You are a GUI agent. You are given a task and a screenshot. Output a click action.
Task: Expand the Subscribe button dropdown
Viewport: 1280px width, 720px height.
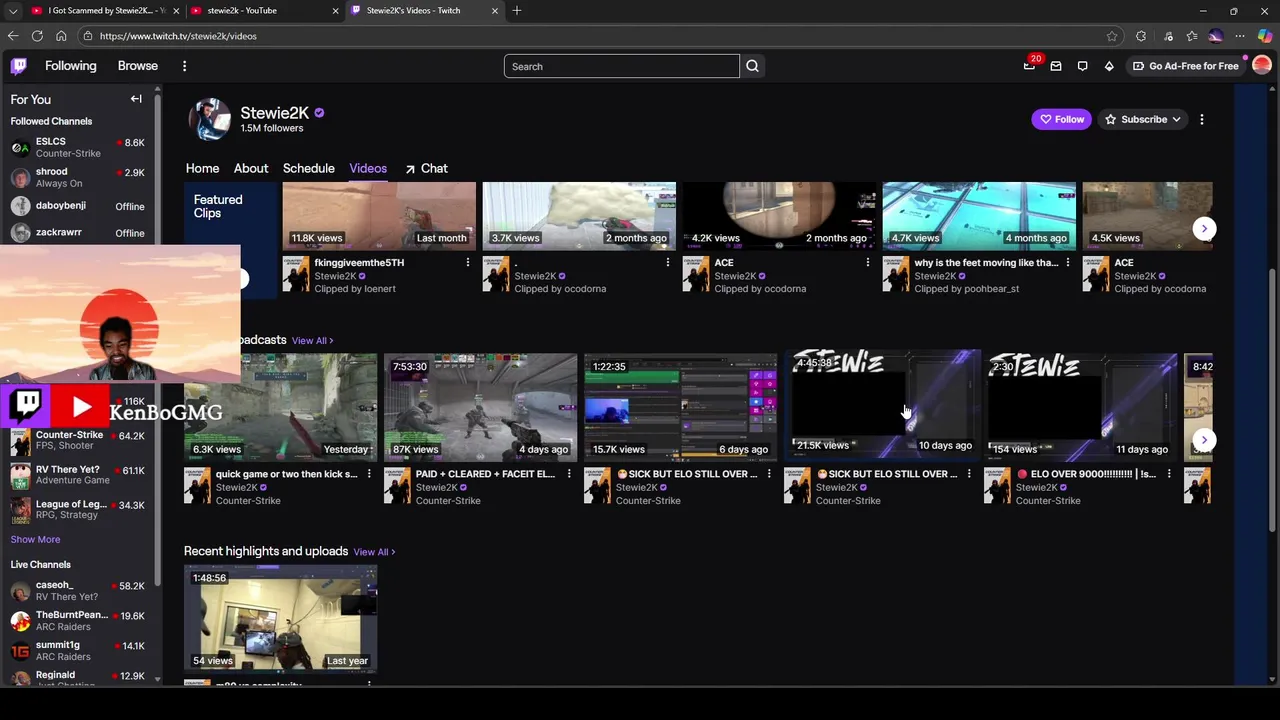point(1176,120)
